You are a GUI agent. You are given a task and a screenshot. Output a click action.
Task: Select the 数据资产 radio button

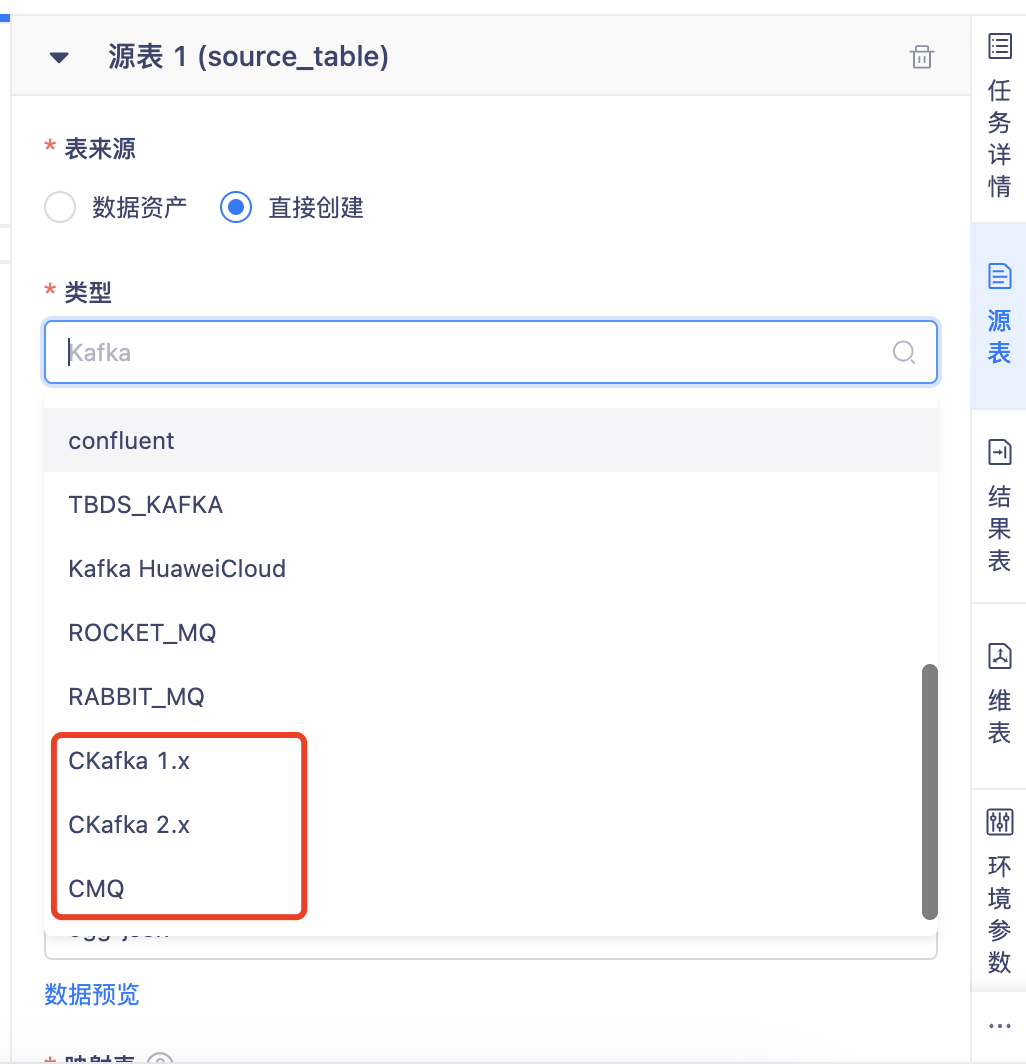60,207
